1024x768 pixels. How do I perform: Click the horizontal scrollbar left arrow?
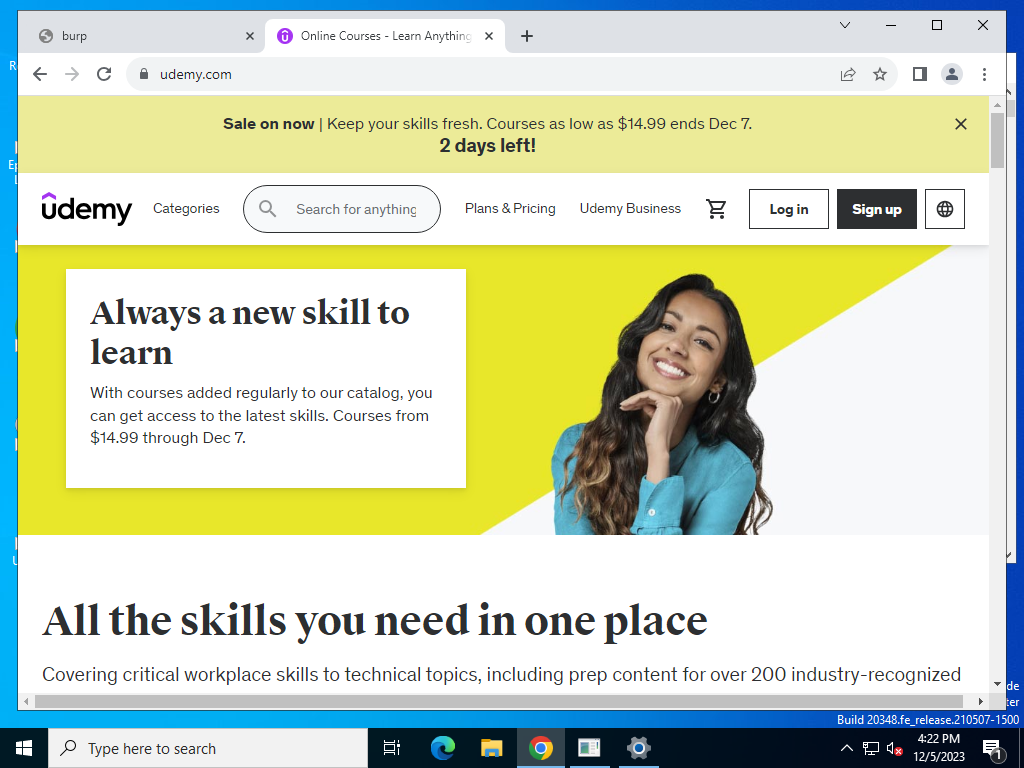click(25, 701)
